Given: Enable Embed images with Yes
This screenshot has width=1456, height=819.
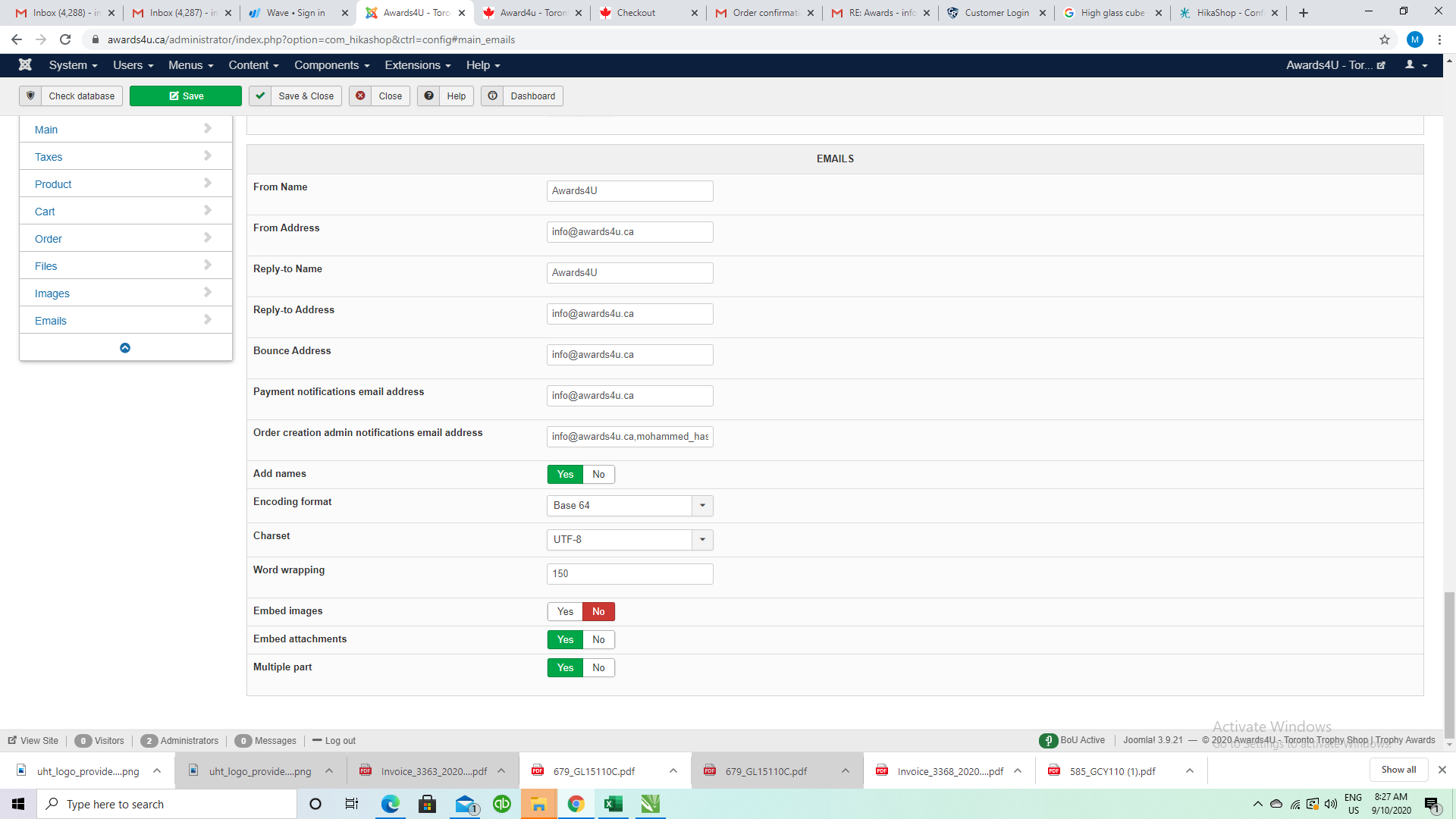Looking at the screenshot, I should point(565,612).
